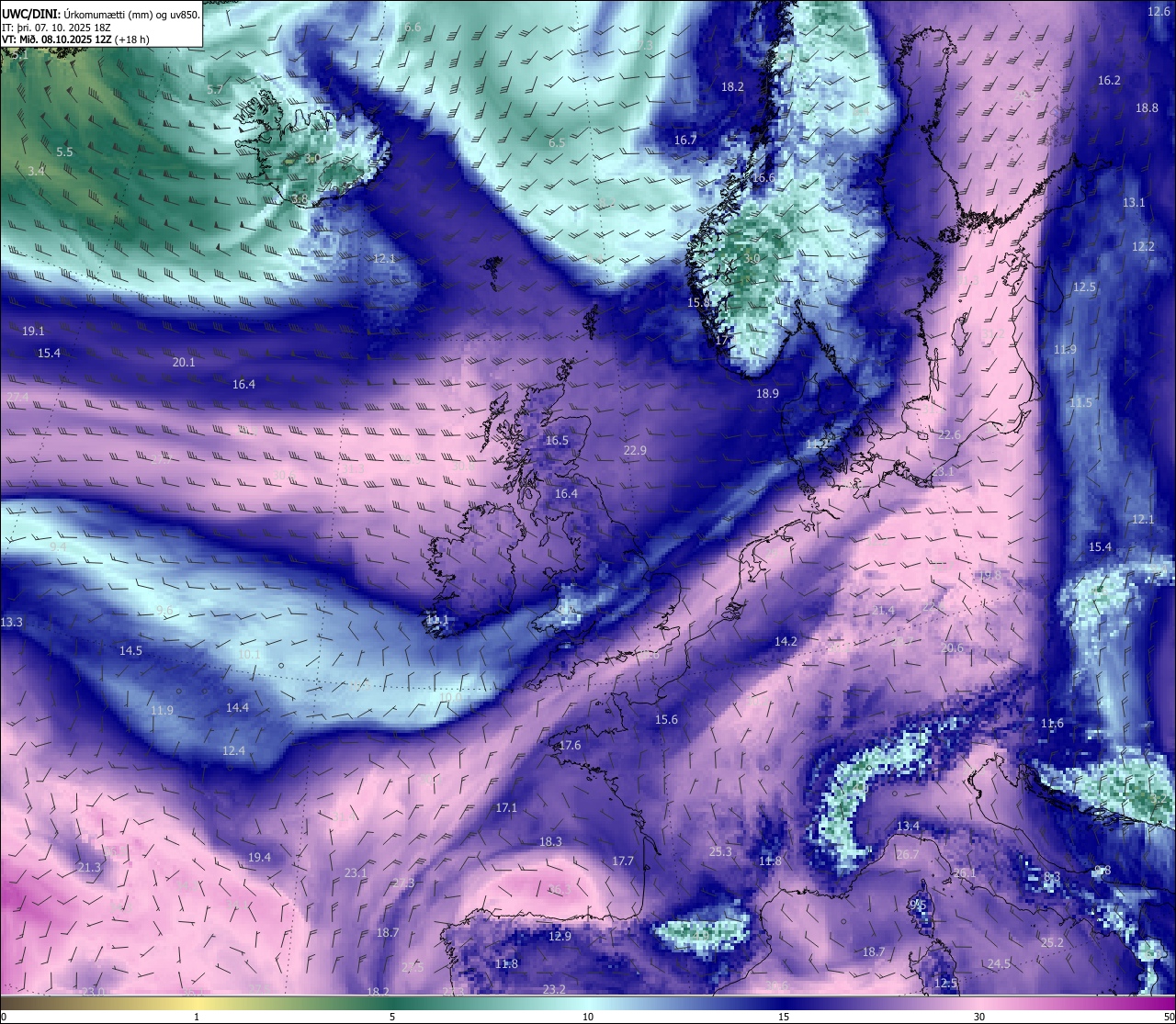Click the 11.5 value on the map
This screenshot has height=1024, width=1176.
pos(1081,403)
